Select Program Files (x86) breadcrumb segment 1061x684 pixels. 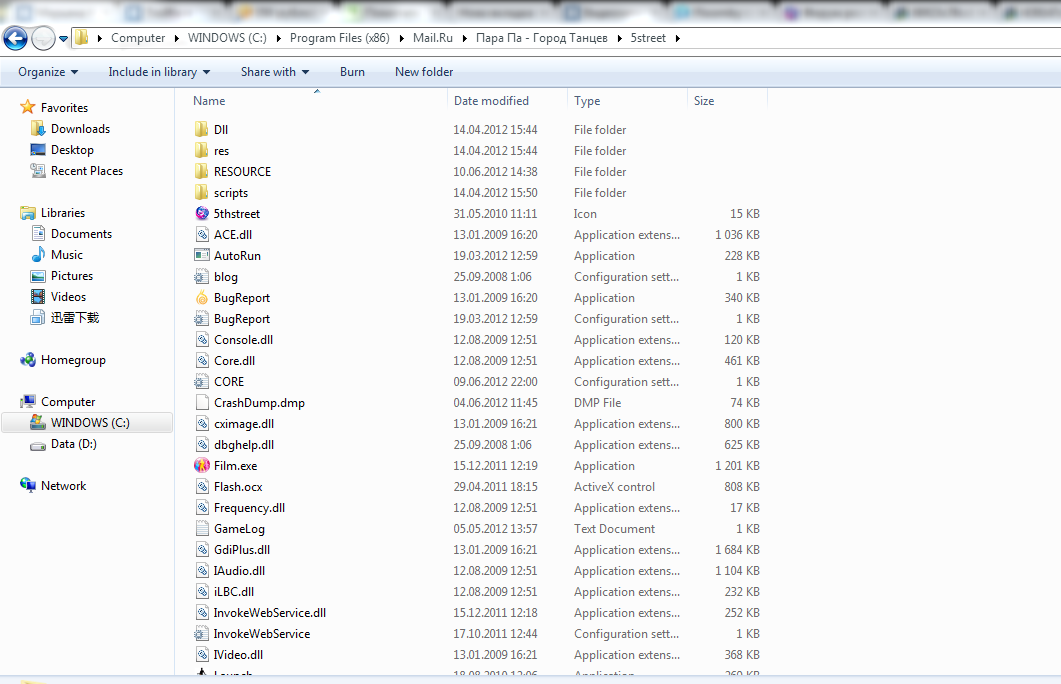click(x=340, y=38)
